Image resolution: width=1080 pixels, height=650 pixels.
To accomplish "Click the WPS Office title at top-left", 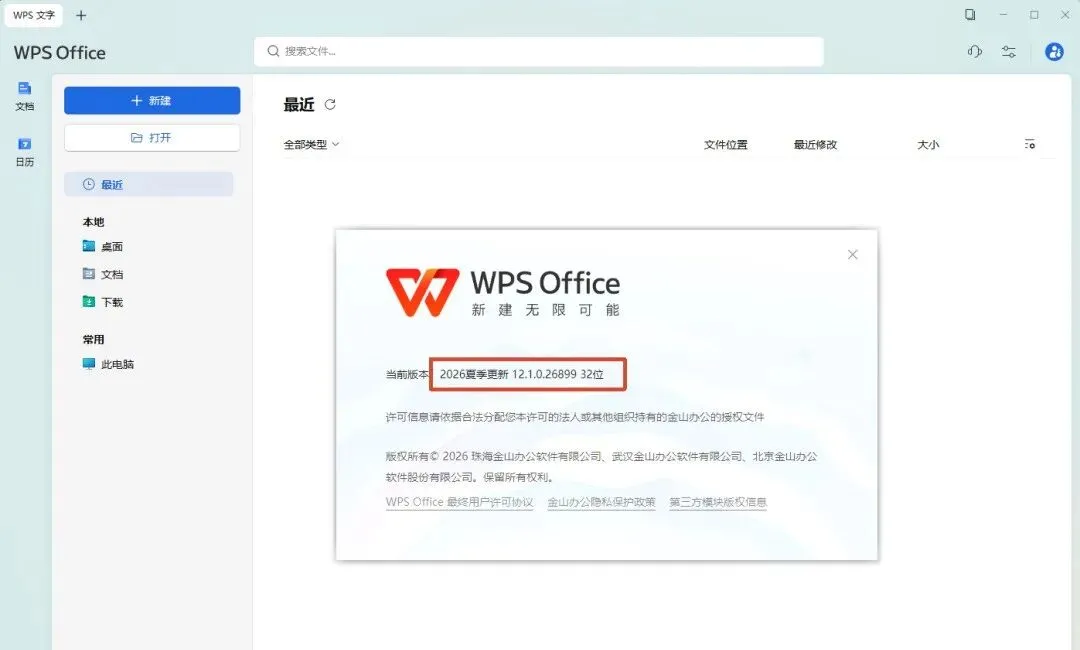I will pyautogui.click(x=60, y=53).
